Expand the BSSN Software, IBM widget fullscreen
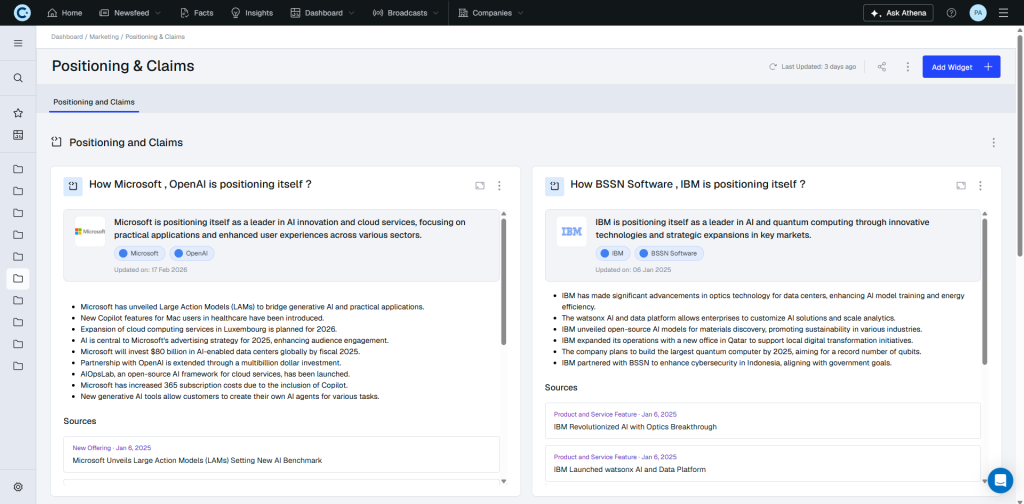1024x504 pixels. pos(961,186)
